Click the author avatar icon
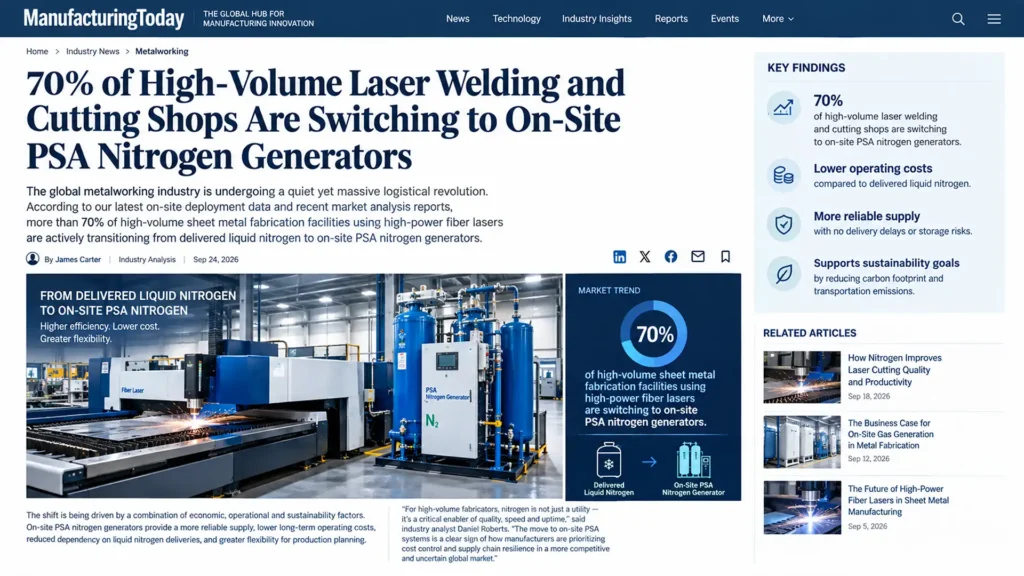 [33, 259]
